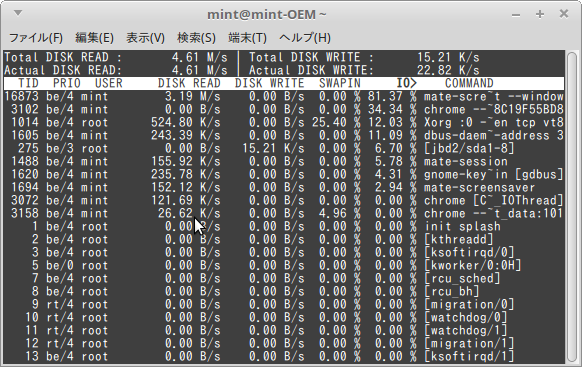Image resolution: width=582 pixels, height=367 pixels.
Task: Select the [migration/1] row
Action: [284, 343]
